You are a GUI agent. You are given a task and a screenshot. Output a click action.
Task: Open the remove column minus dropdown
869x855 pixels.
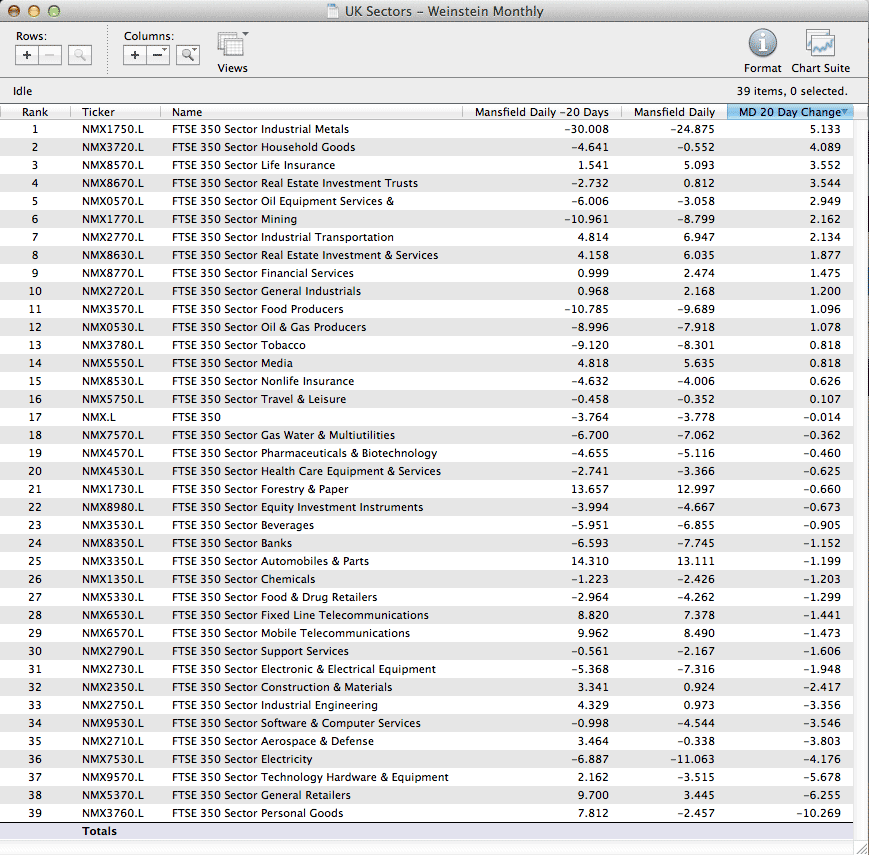tap(159, 55)
